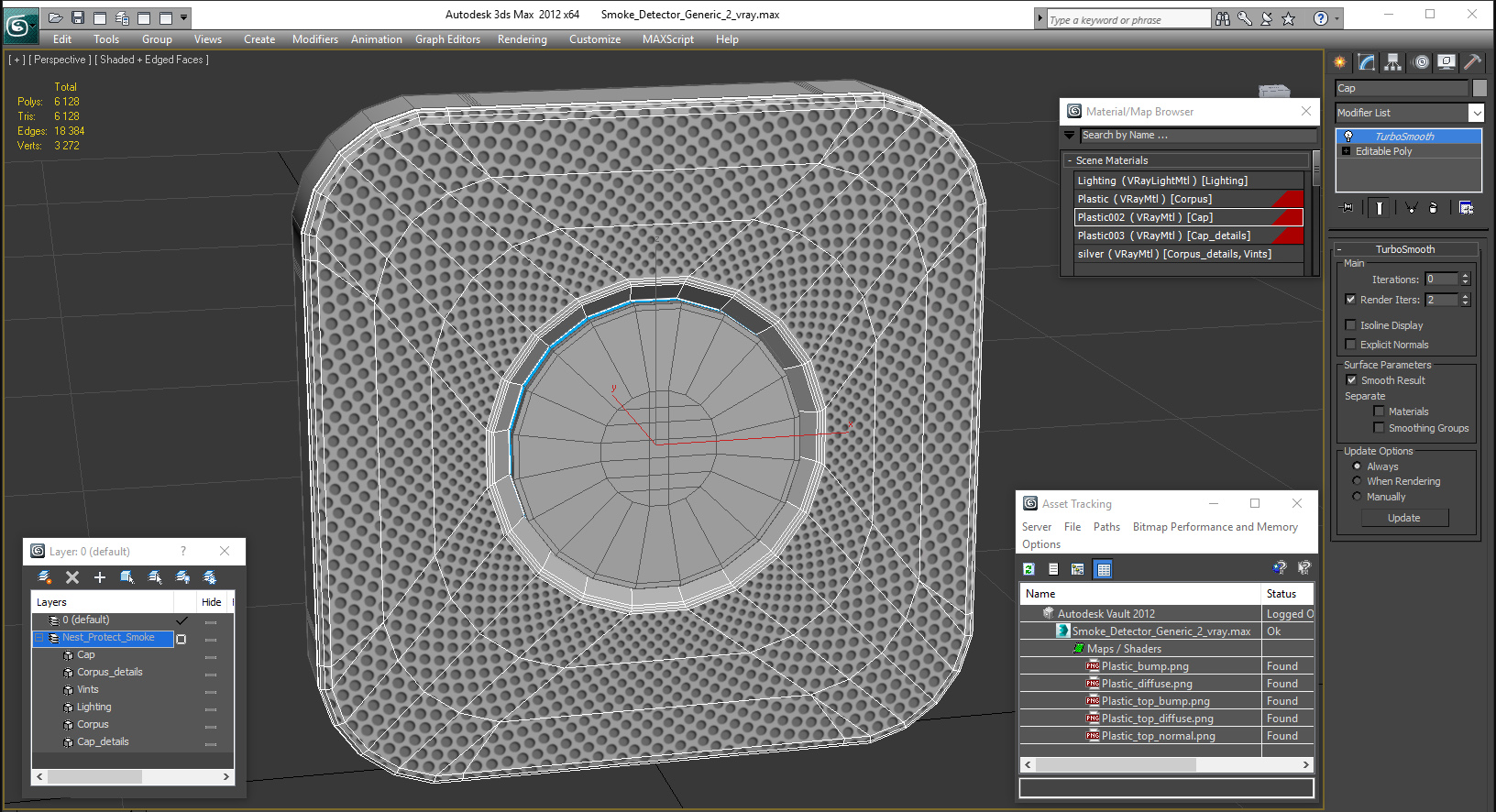Collapse the TurboSmooth rollout

pyautogui.click(x=1339, y=249)
